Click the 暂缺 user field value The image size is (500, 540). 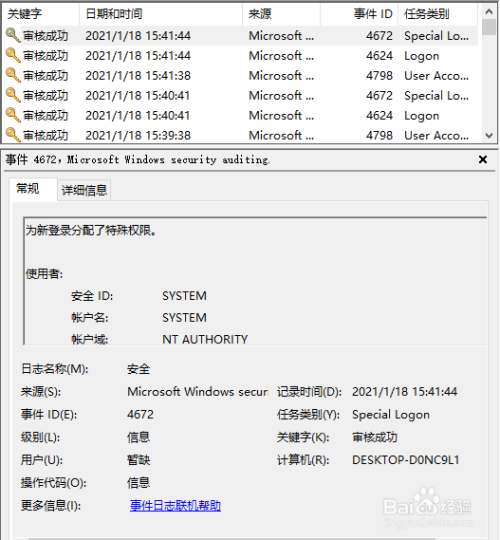pyautogui.click(x=138, y=460)
